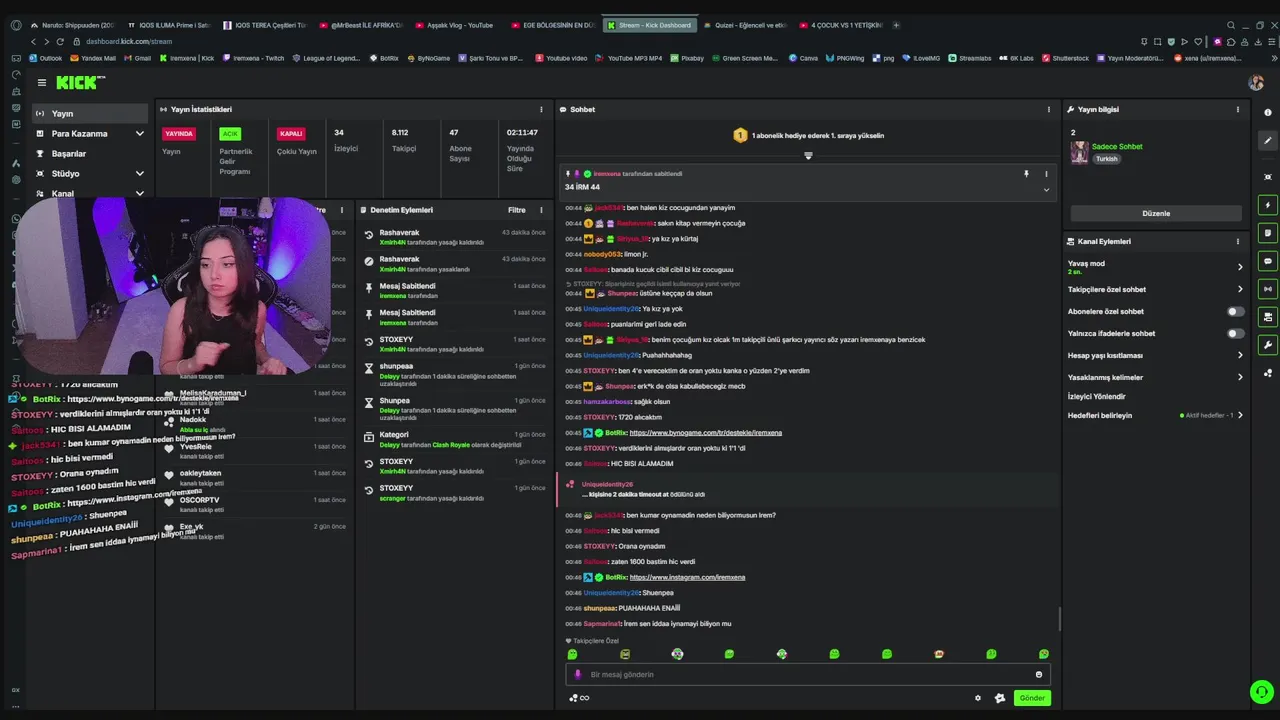The height and width of the screenshot is (720, 1280).
Task: Click the Gönder send button
Action: pos(1032,698)
